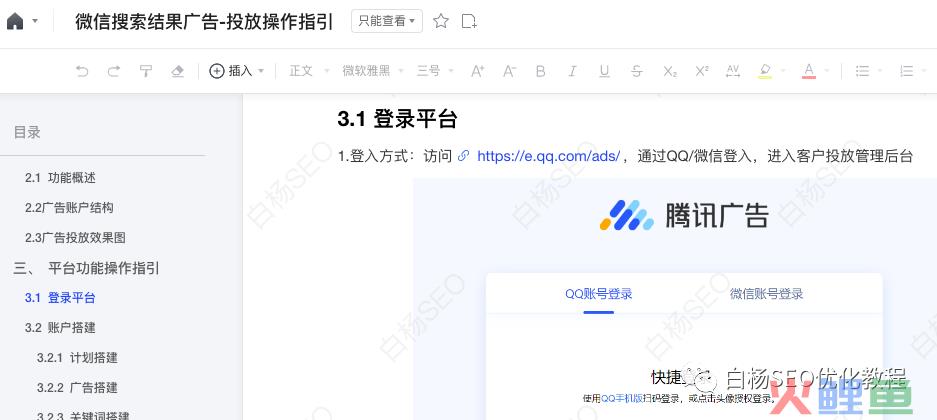This screenshot has width=937, height=420.
Task: Click the clear formatting eraser
Action: coord(177,71)
